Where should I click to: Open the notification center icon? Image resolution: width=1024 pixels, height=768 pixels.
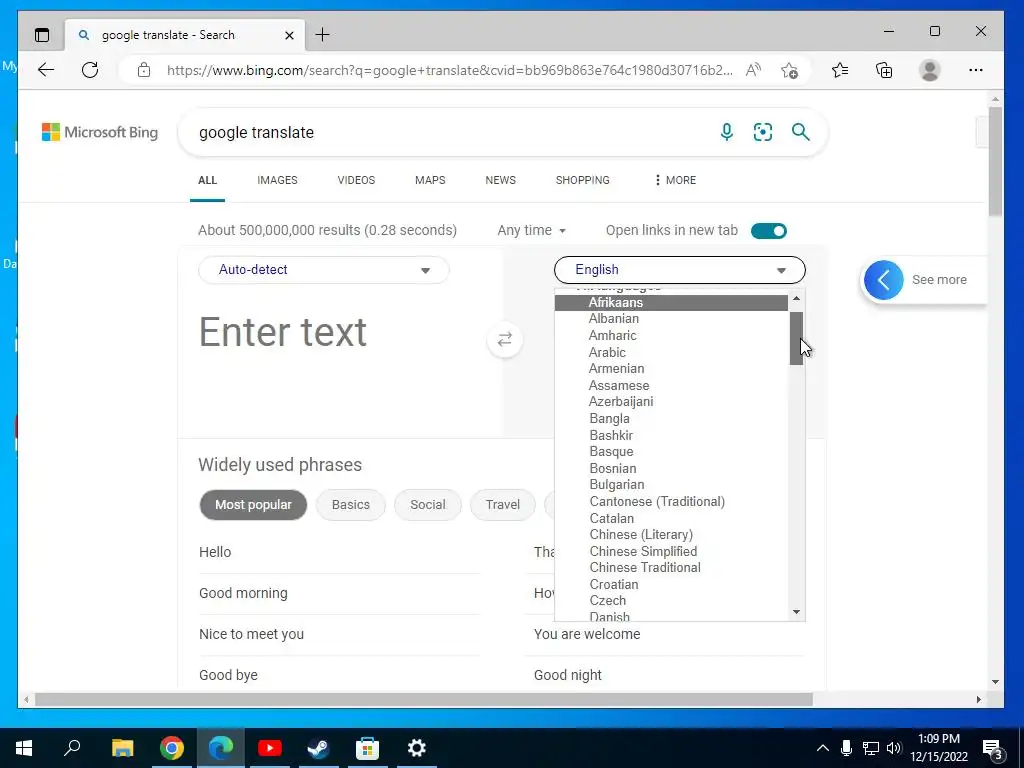point(993,749)
